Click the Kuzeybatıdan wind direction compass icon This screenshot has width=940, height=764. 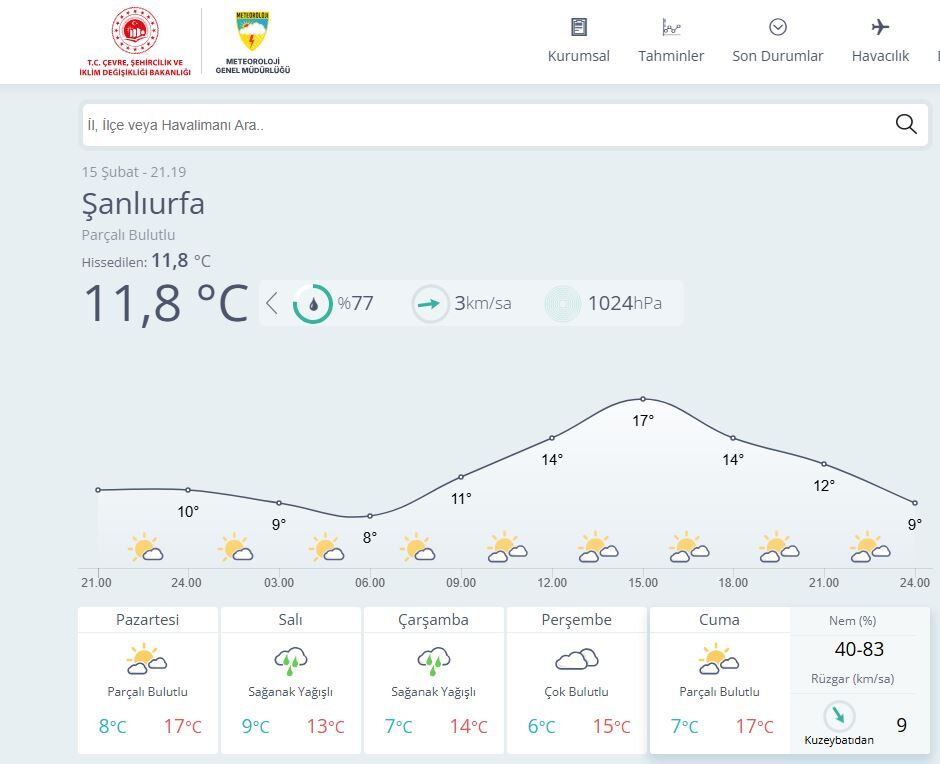click(839, 715)
